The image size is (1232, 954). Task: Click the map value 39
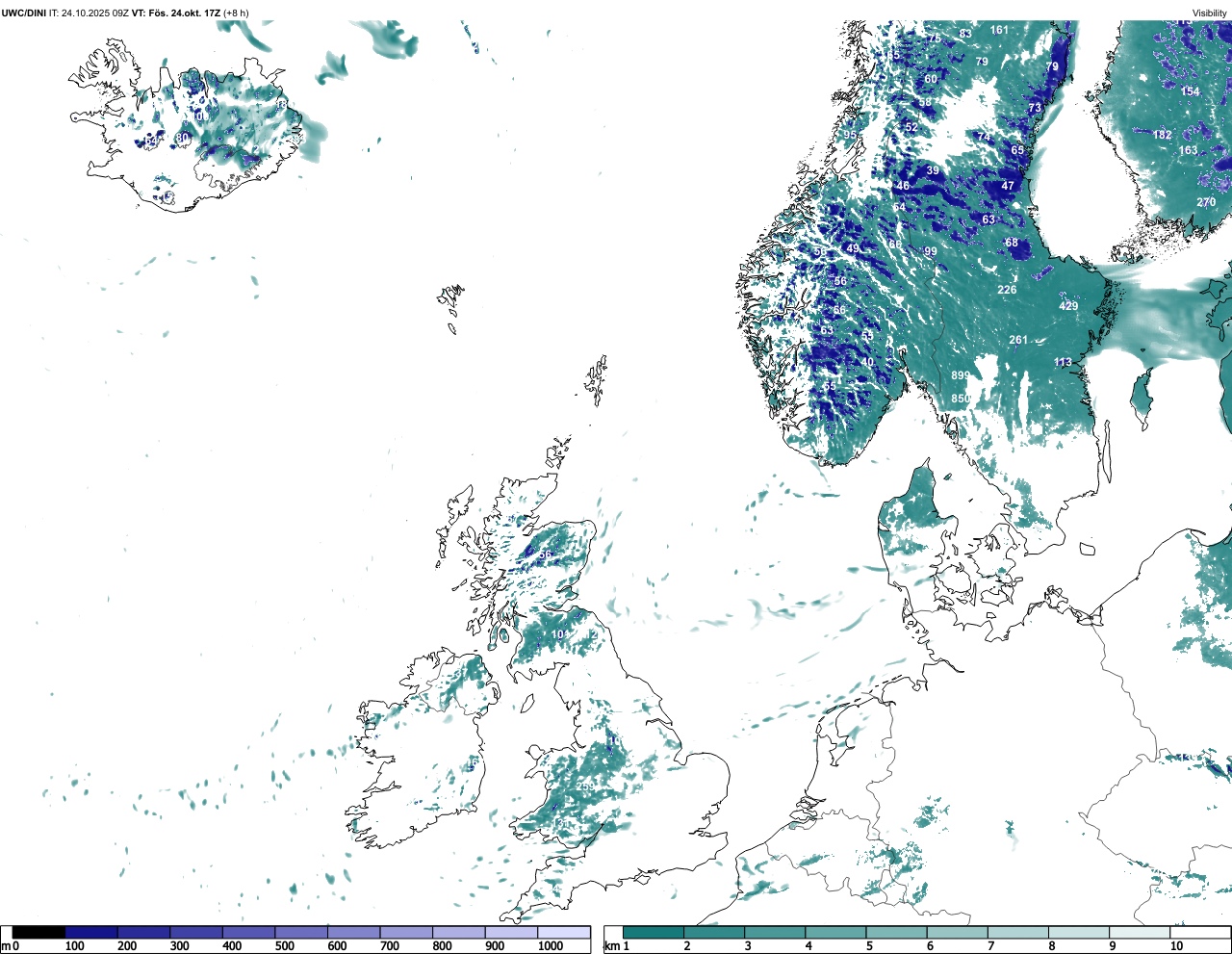[933, 171]
